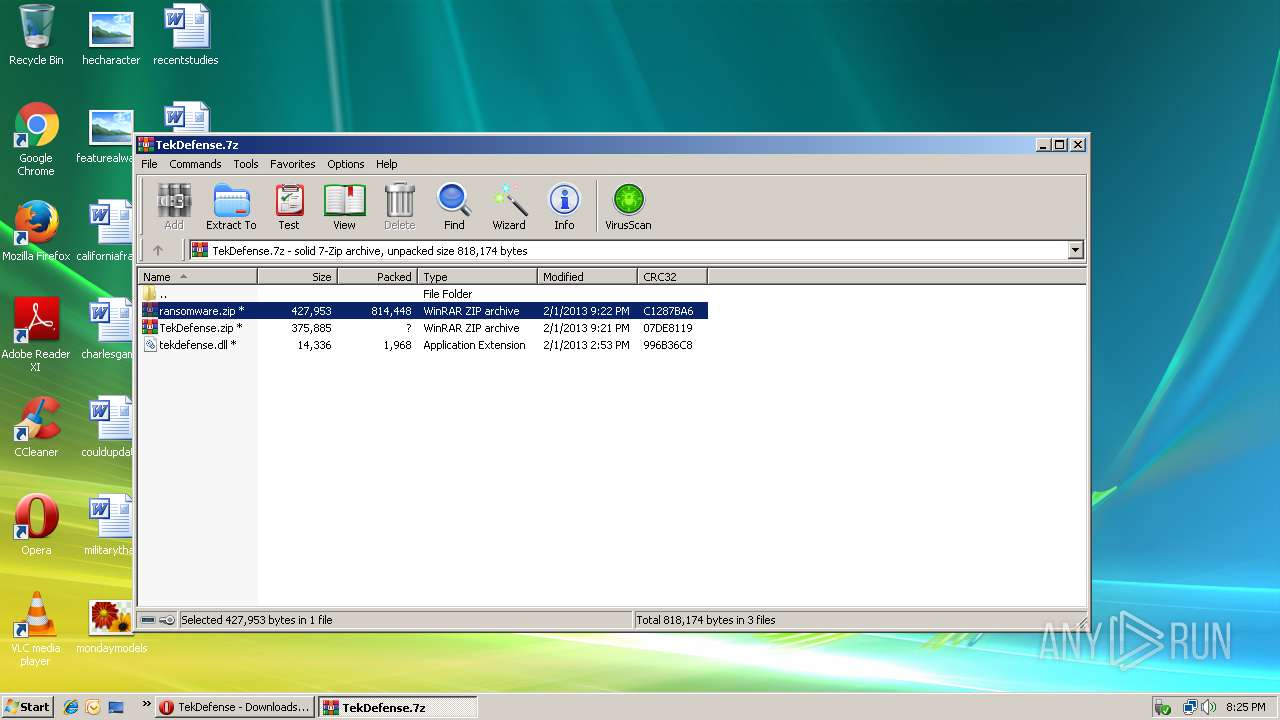Viewport: 1280px width, 720px height.
Task: Click the Add toolbar icon in WinRAR
Action: click(x=174, y=207)
